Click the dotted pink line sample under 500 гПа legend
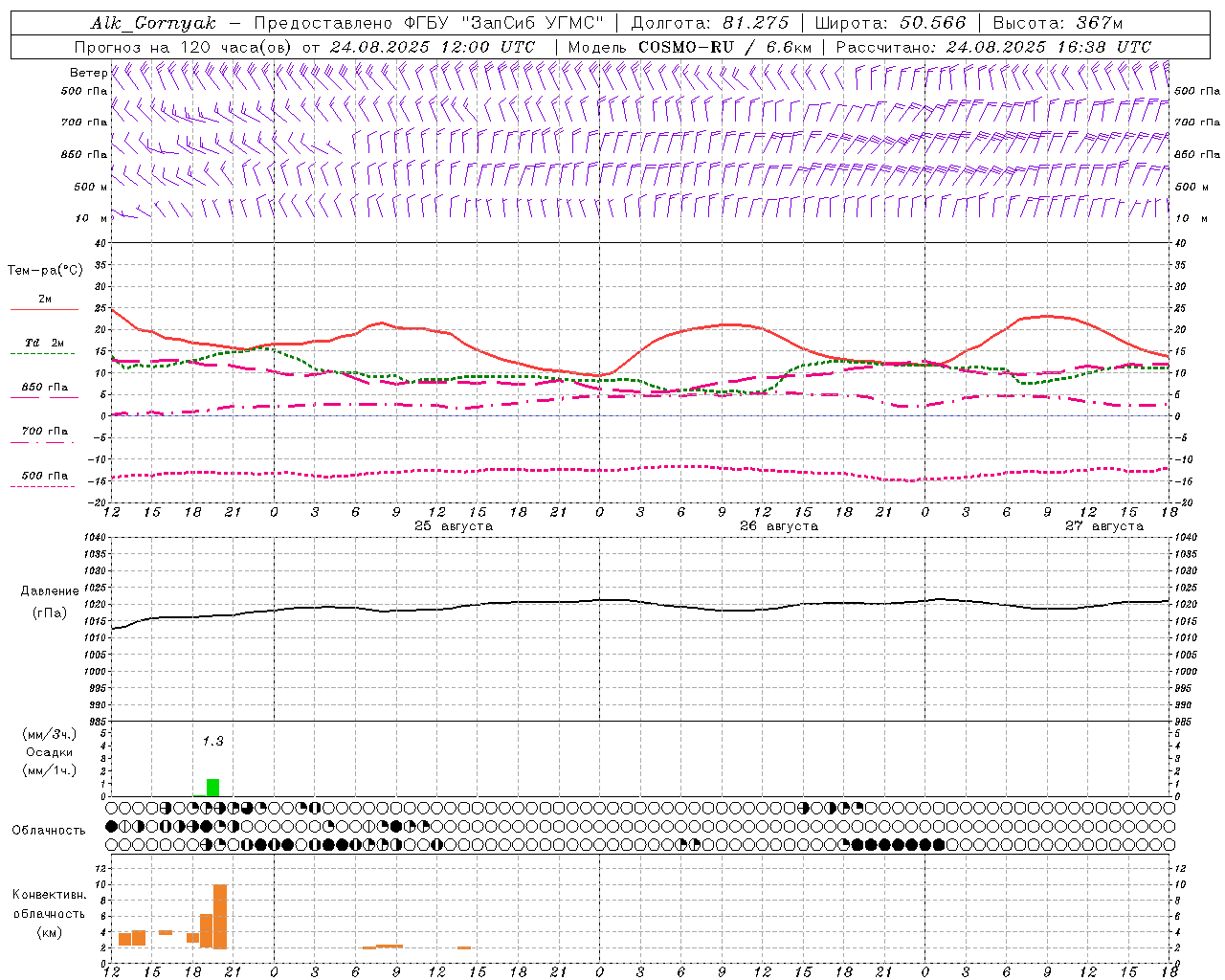Screen dimensions: 1225x980 [43, 486]
